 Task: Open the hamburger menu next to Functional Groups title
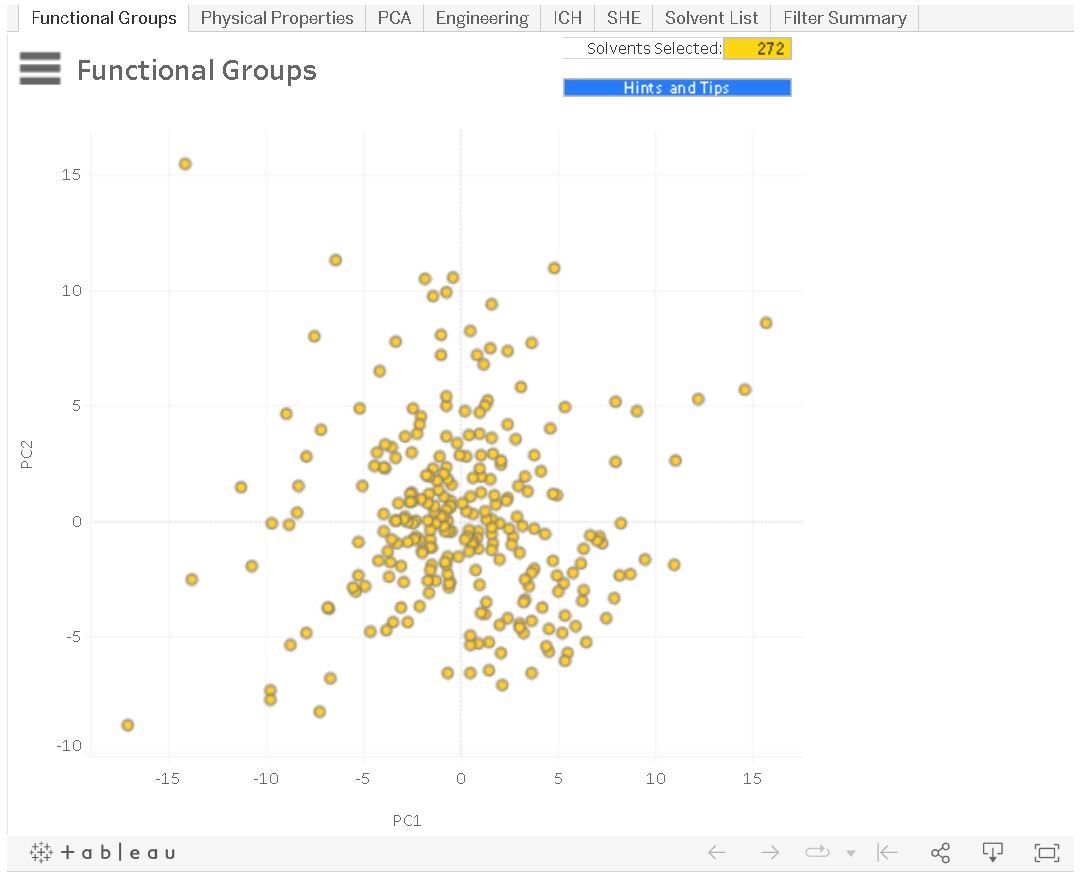pyautogui.click(x=39, y=68)
